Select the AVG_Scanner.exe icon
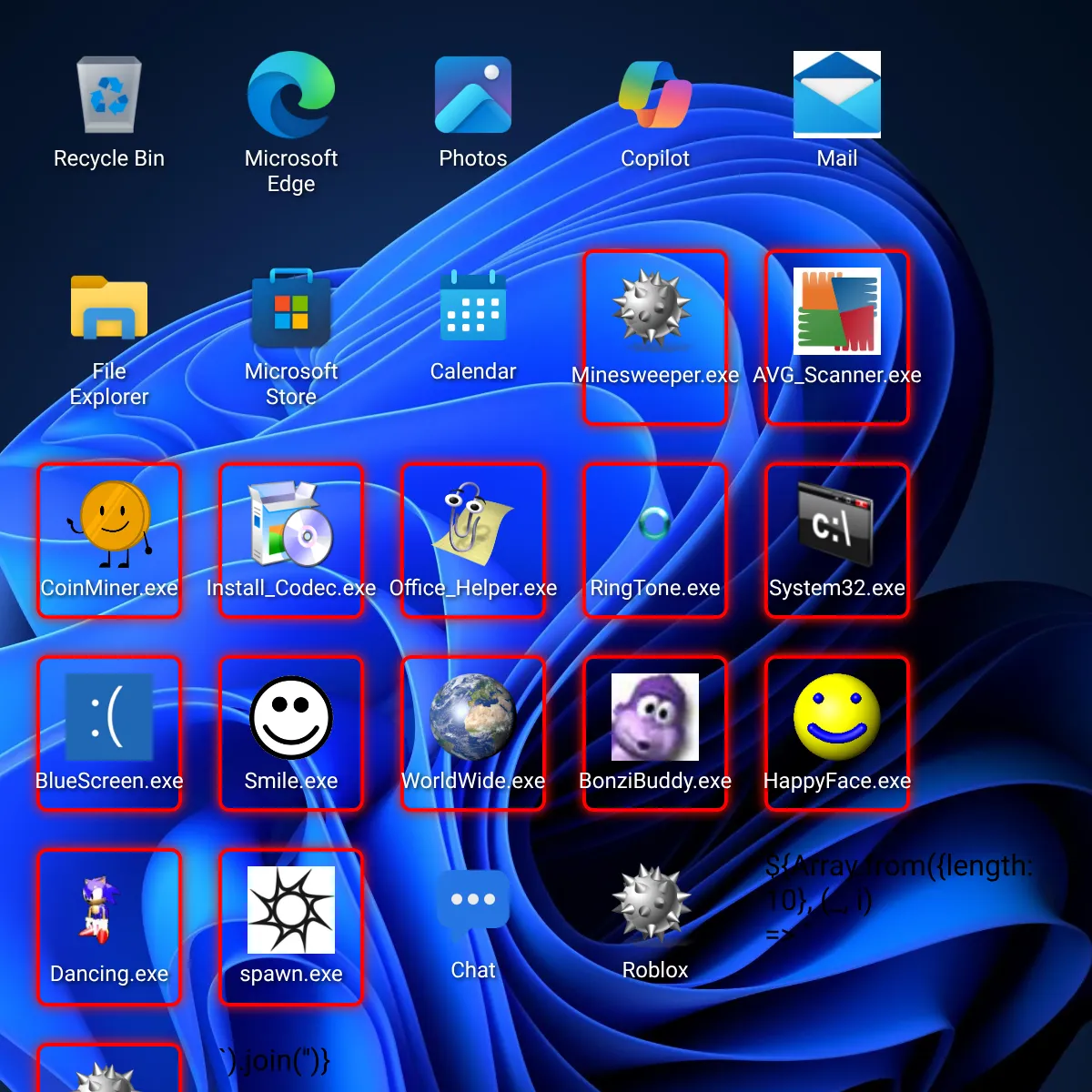 coord(837,311)
